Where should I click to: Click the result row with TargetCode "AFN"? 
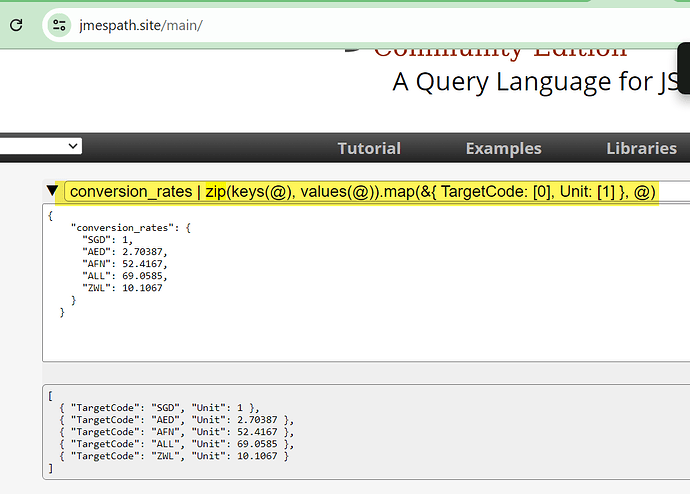click(x=176, y=432)
